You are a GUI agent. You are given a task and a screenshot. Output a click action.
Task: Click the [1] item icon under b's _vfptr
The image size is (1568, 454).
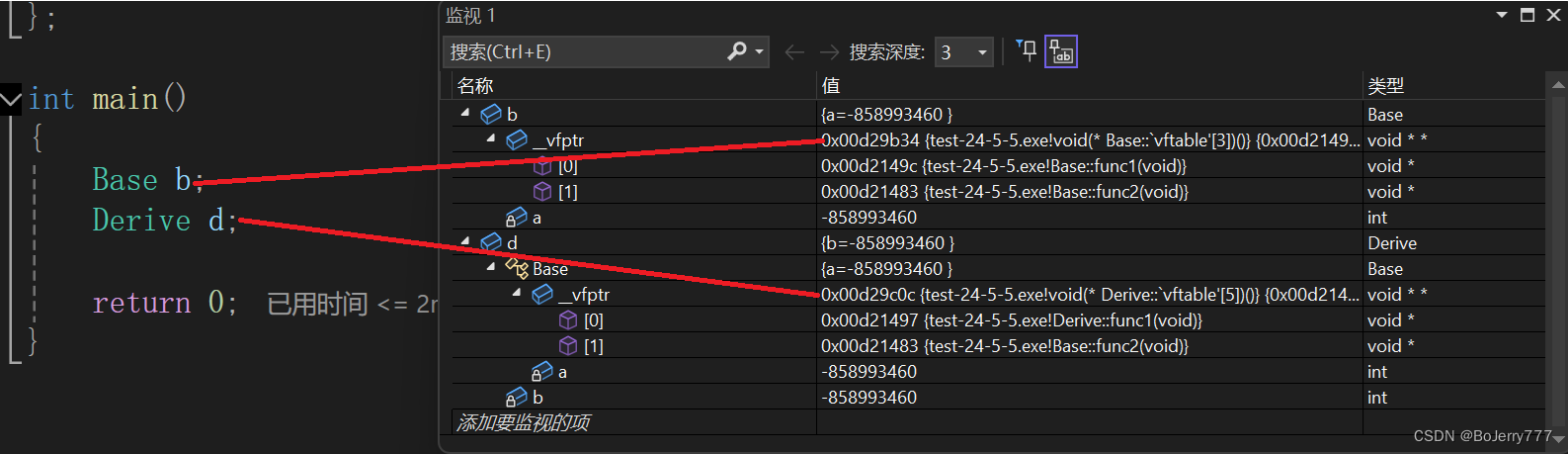[542, 192]
